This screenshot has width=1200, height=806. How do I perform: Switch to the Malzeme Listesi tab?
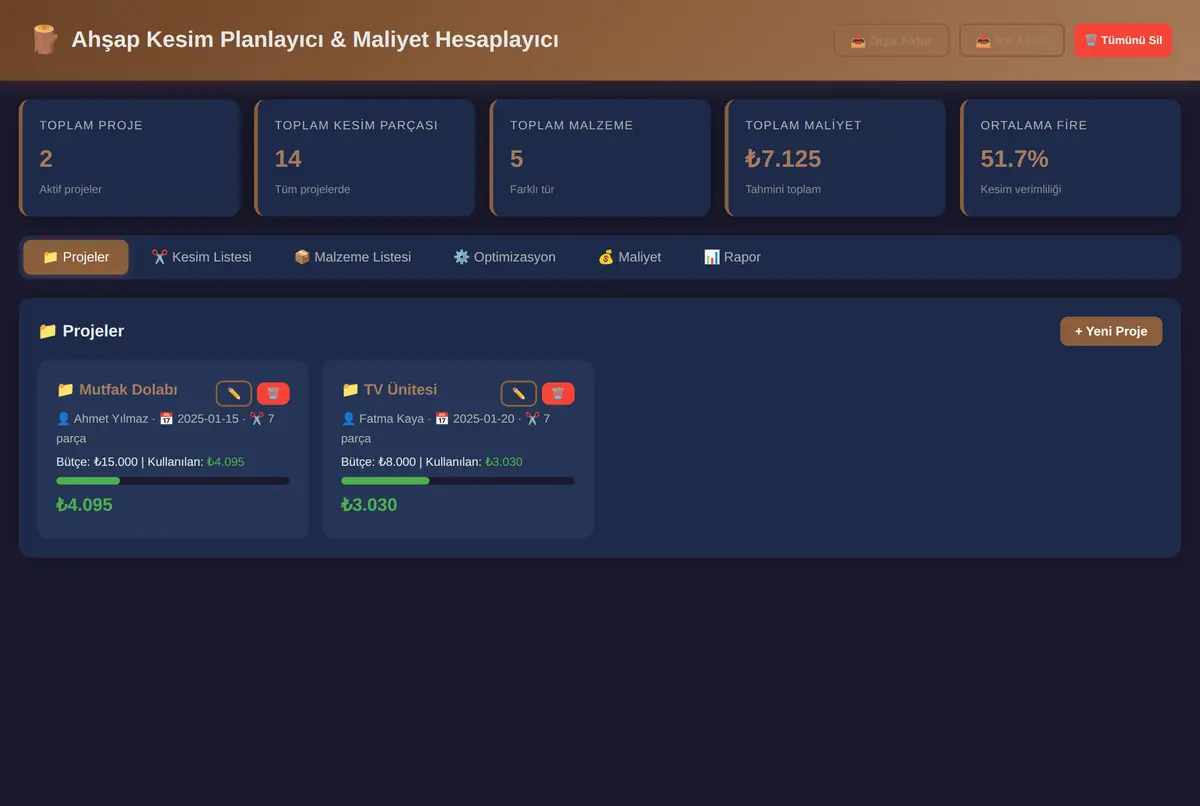click(x=352, y=257)
